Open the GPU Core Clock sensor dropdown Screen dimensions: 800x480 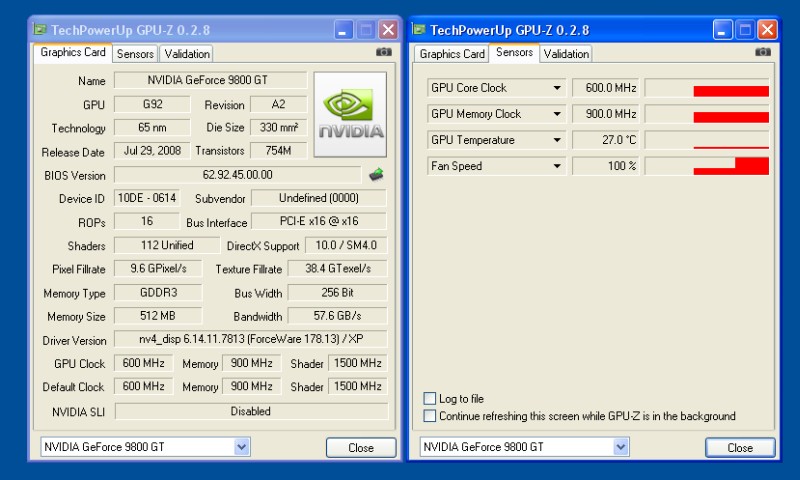point(557,88)
